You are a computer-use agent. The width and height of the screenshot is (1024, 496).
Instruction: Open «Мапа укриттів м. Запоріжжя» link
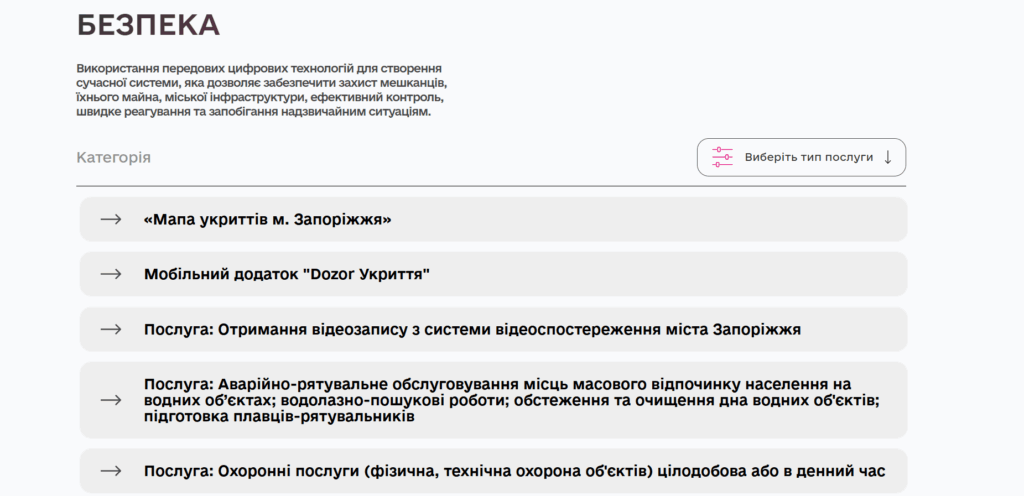(x=267, y=219)
